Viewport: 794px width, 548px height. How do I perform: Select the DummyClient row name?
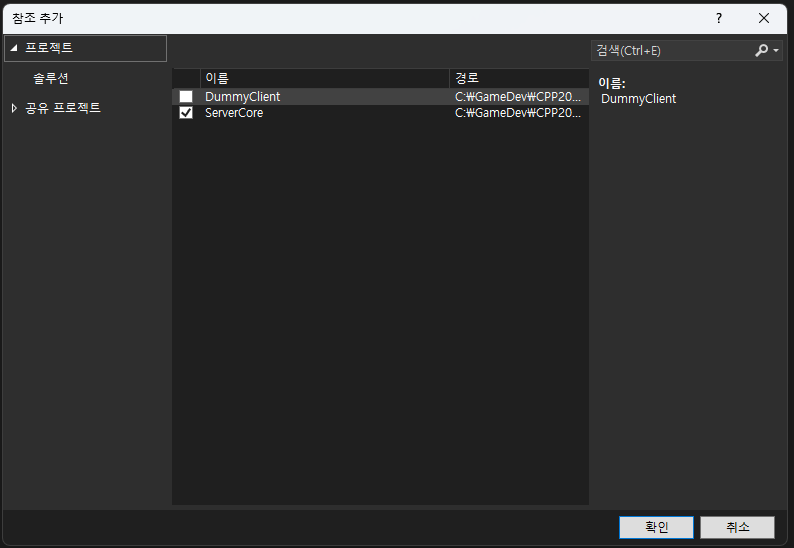243,97
